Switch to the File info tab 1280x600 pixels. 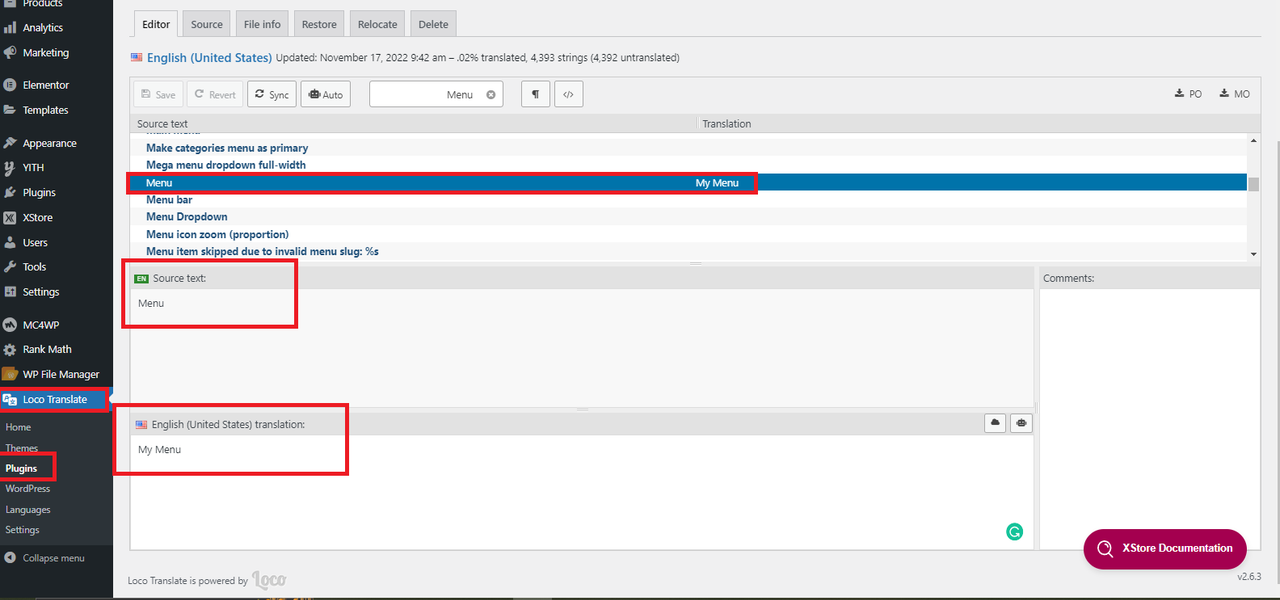[x=262, y=24]
